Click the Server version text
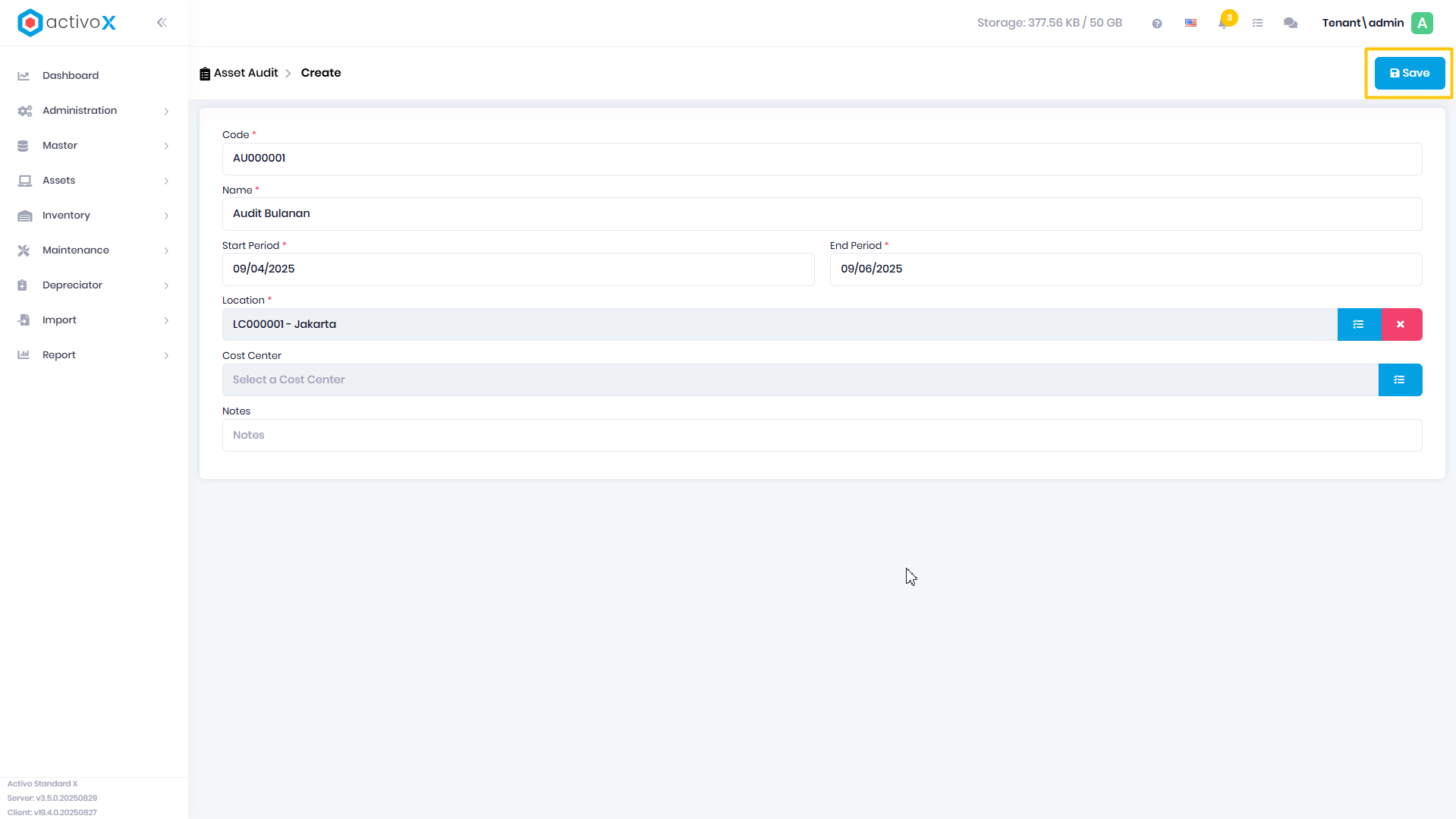 tap(52, 799)
